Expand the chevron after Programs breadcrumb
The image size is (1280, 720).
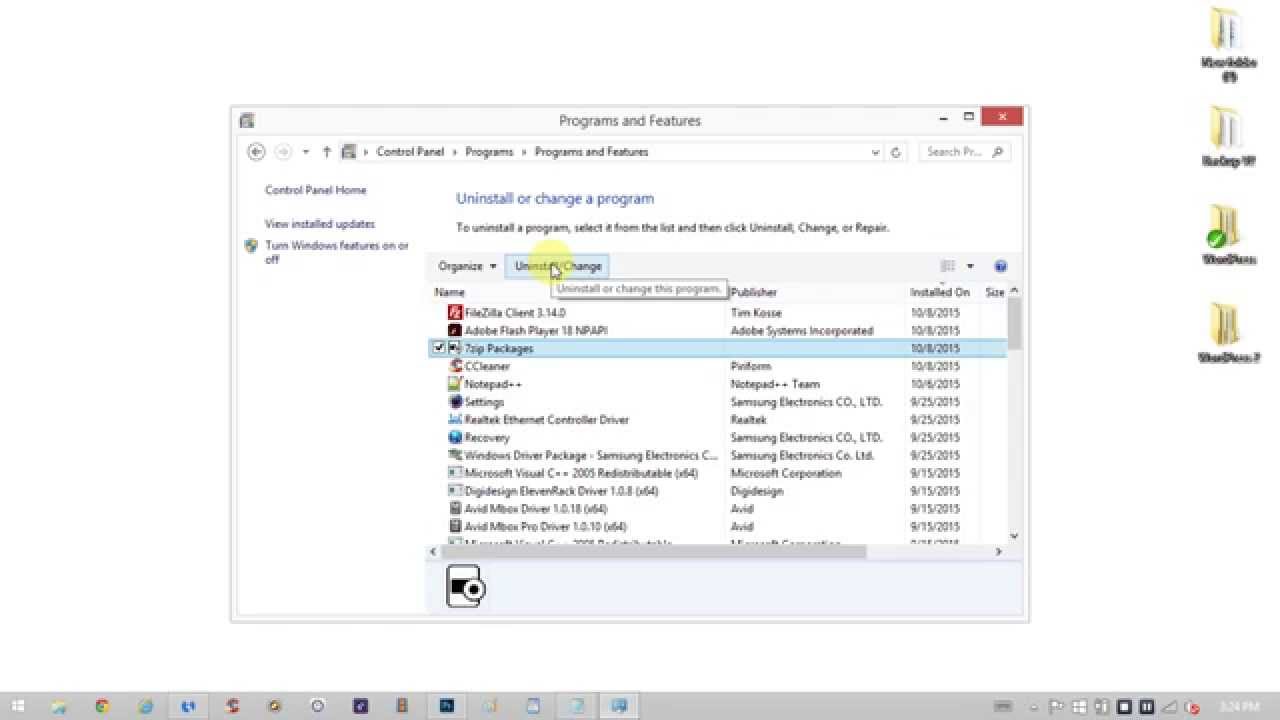click(x=524, y=152)
